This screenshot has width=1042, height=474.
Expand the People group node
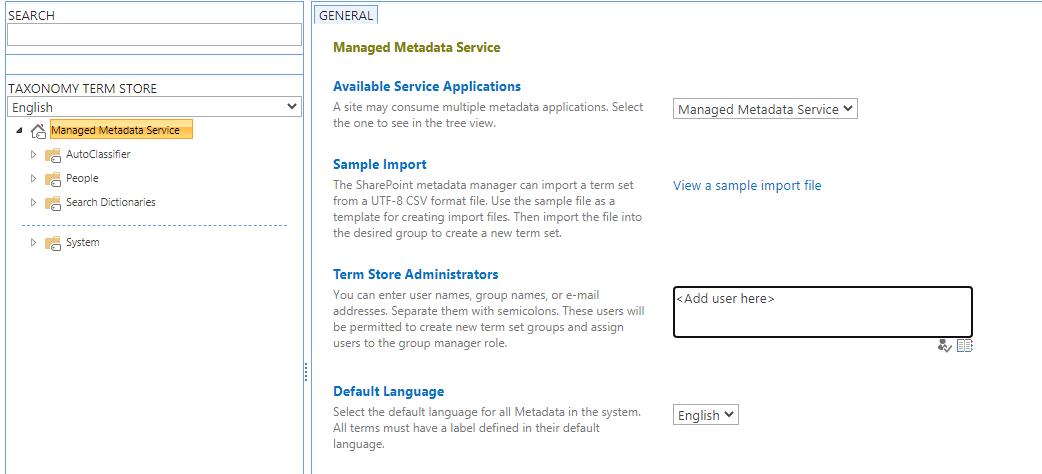tap(33, 179)
